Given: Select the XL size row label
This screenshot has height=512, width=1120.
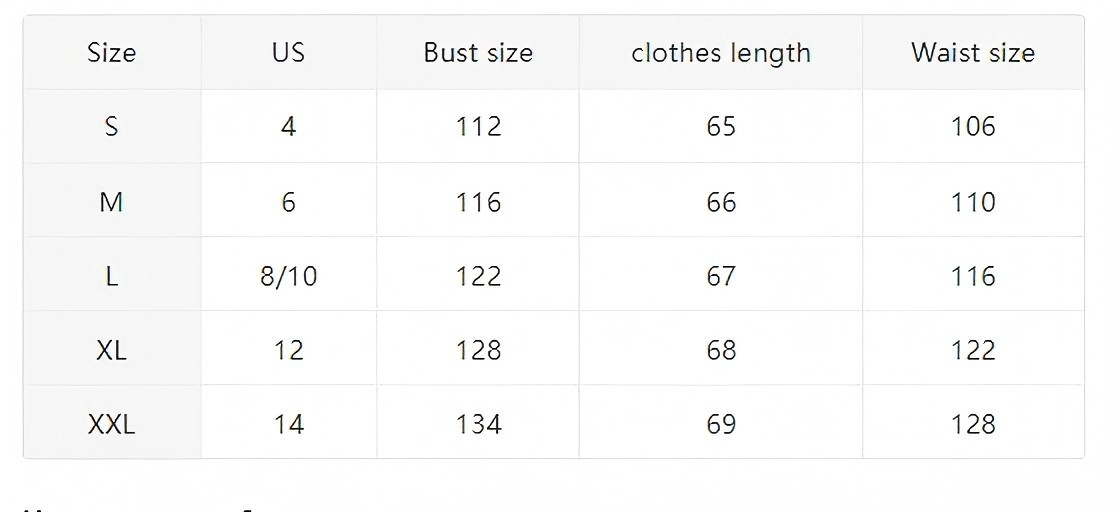Looking at the screenshot, I should point(111,350).
